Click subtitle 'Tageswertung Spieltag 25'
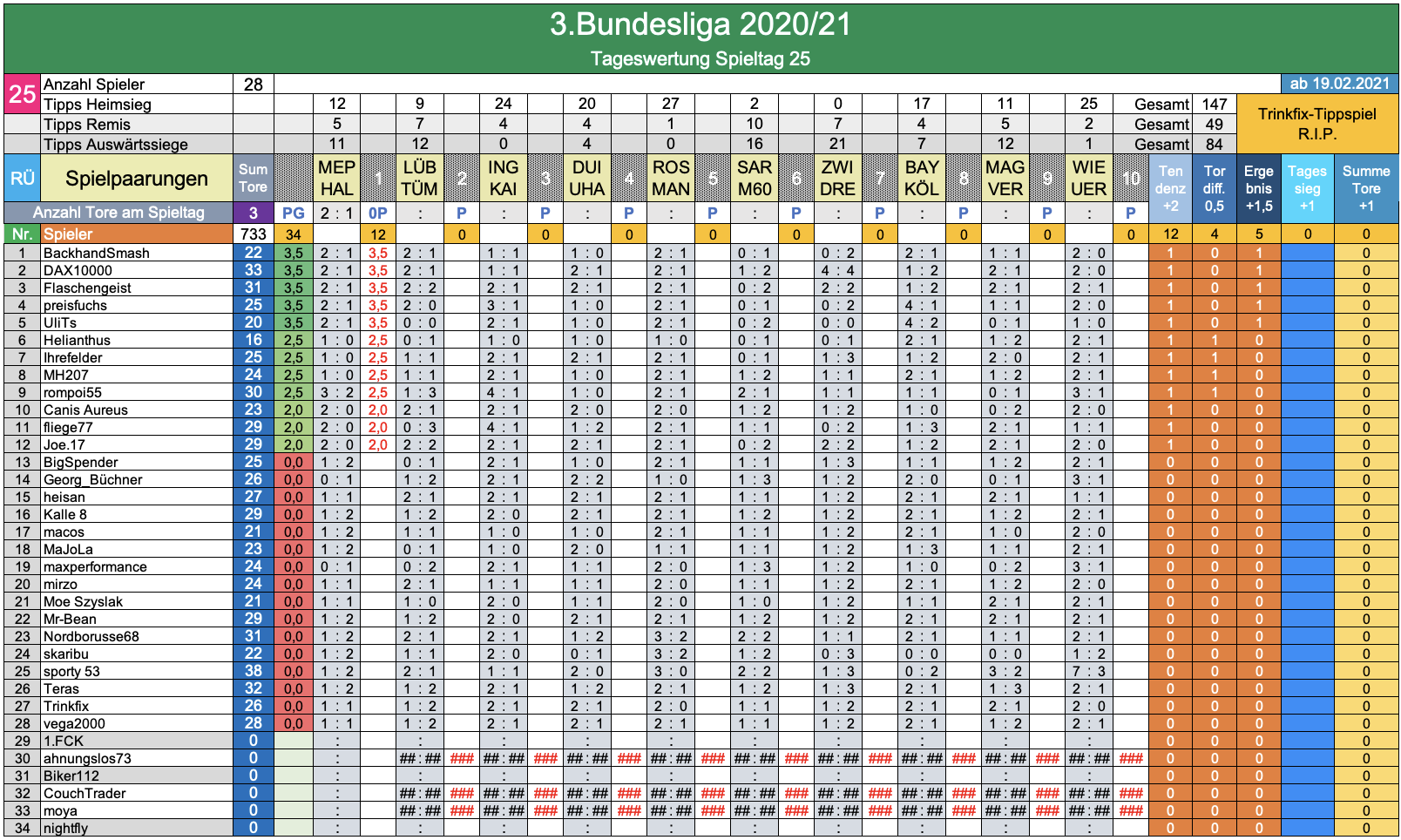This screenshot has height=840, width=1401. pos(700,59)
